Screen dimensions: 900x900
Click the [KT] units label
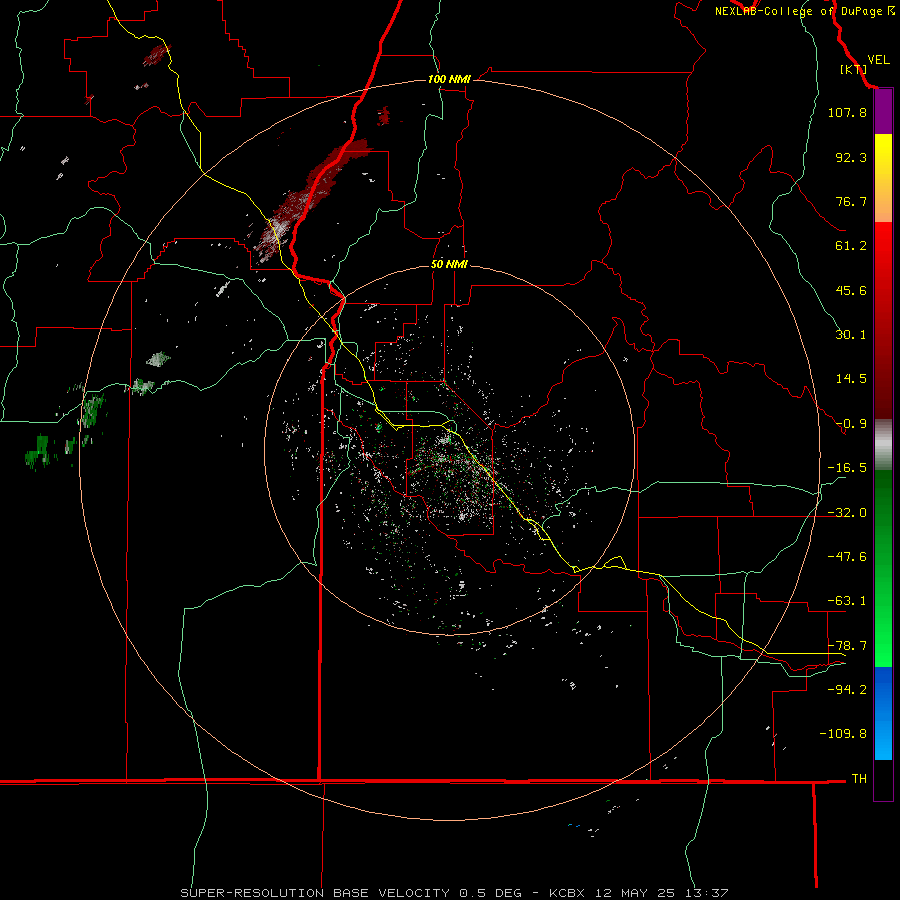click(x=853, y=69)
